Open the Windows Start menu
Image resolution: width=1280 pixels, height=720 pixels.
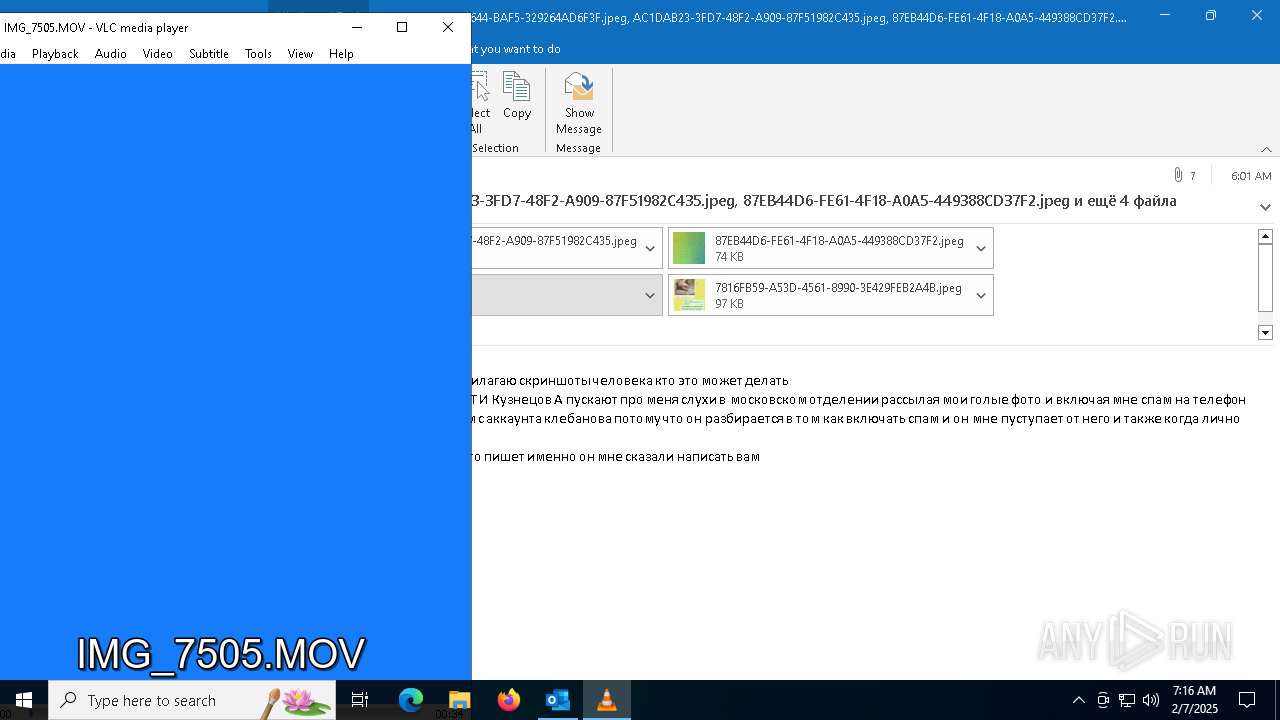pyautogui.click(x=24, y=700)
